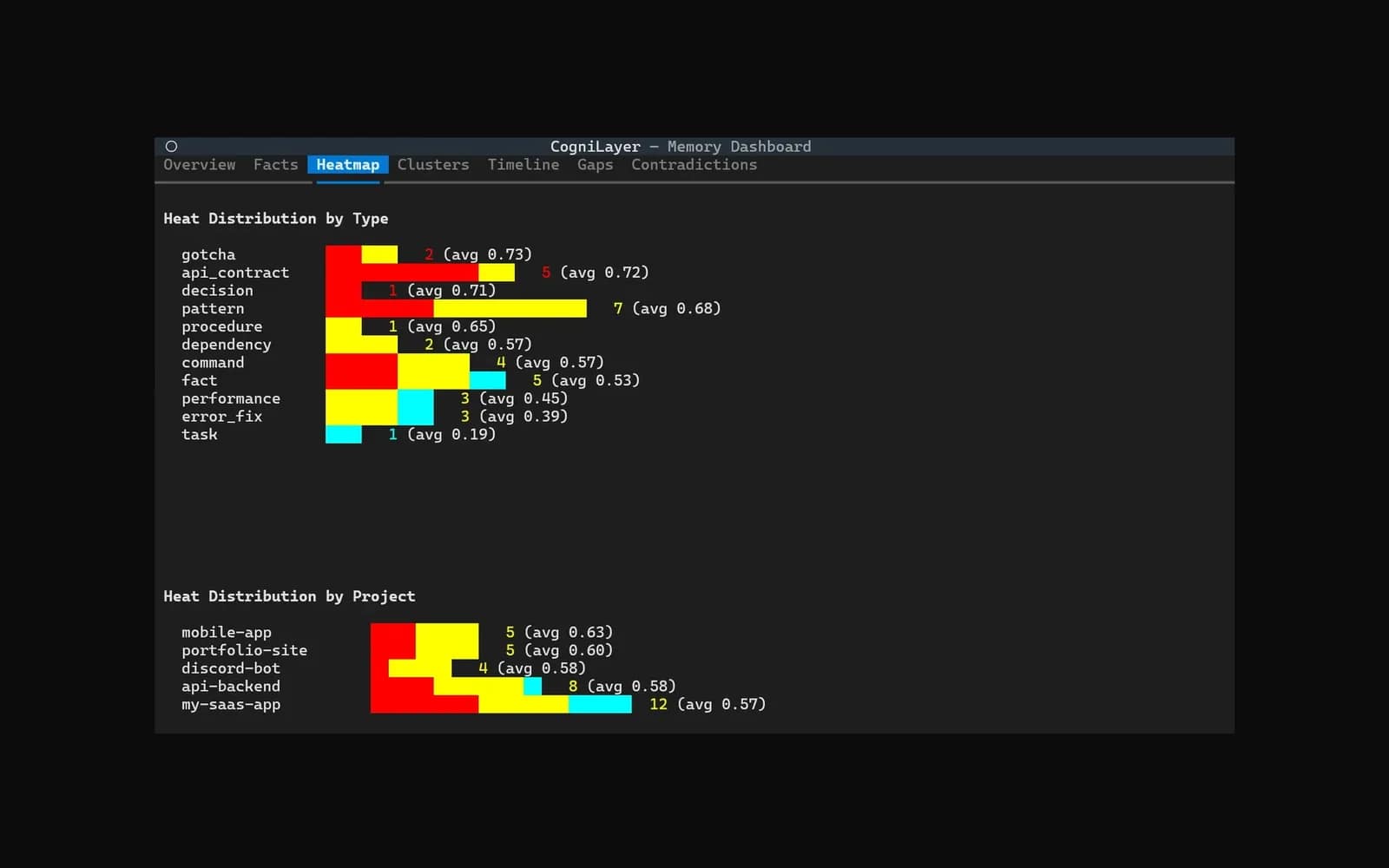Image resolution: width=1389 pixels, height=868 pixels.
Task: Select the active Heatmap tab
Action: [x=347, y=165]
